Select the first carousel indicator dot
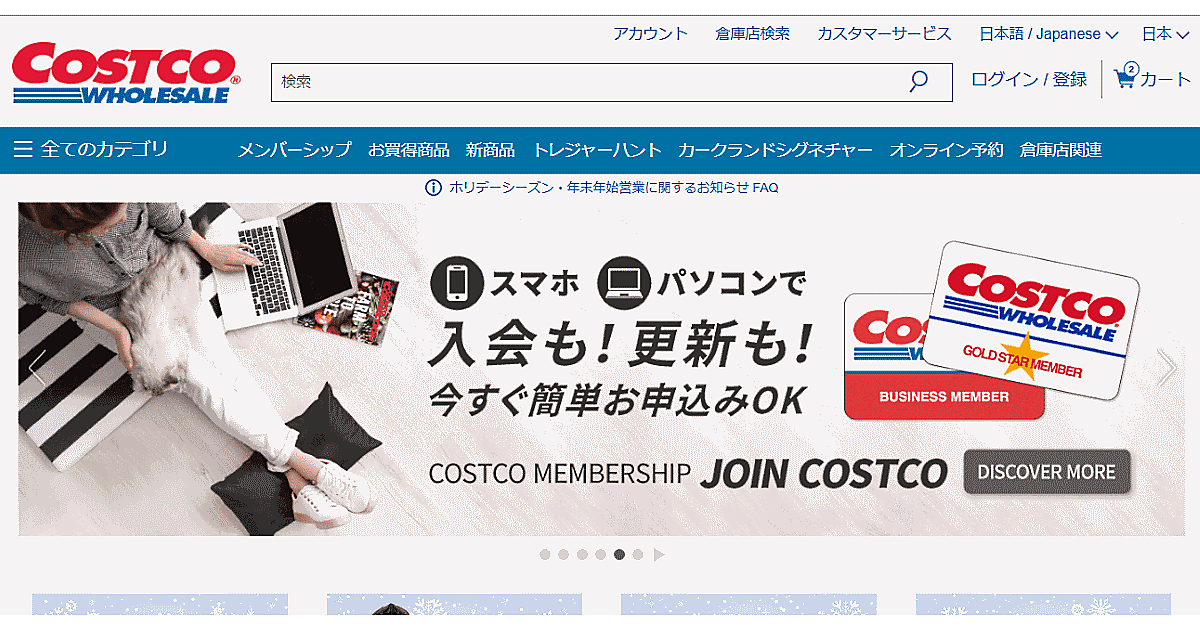The height and width of the screenshot is (630, 1200). [545, 554]
